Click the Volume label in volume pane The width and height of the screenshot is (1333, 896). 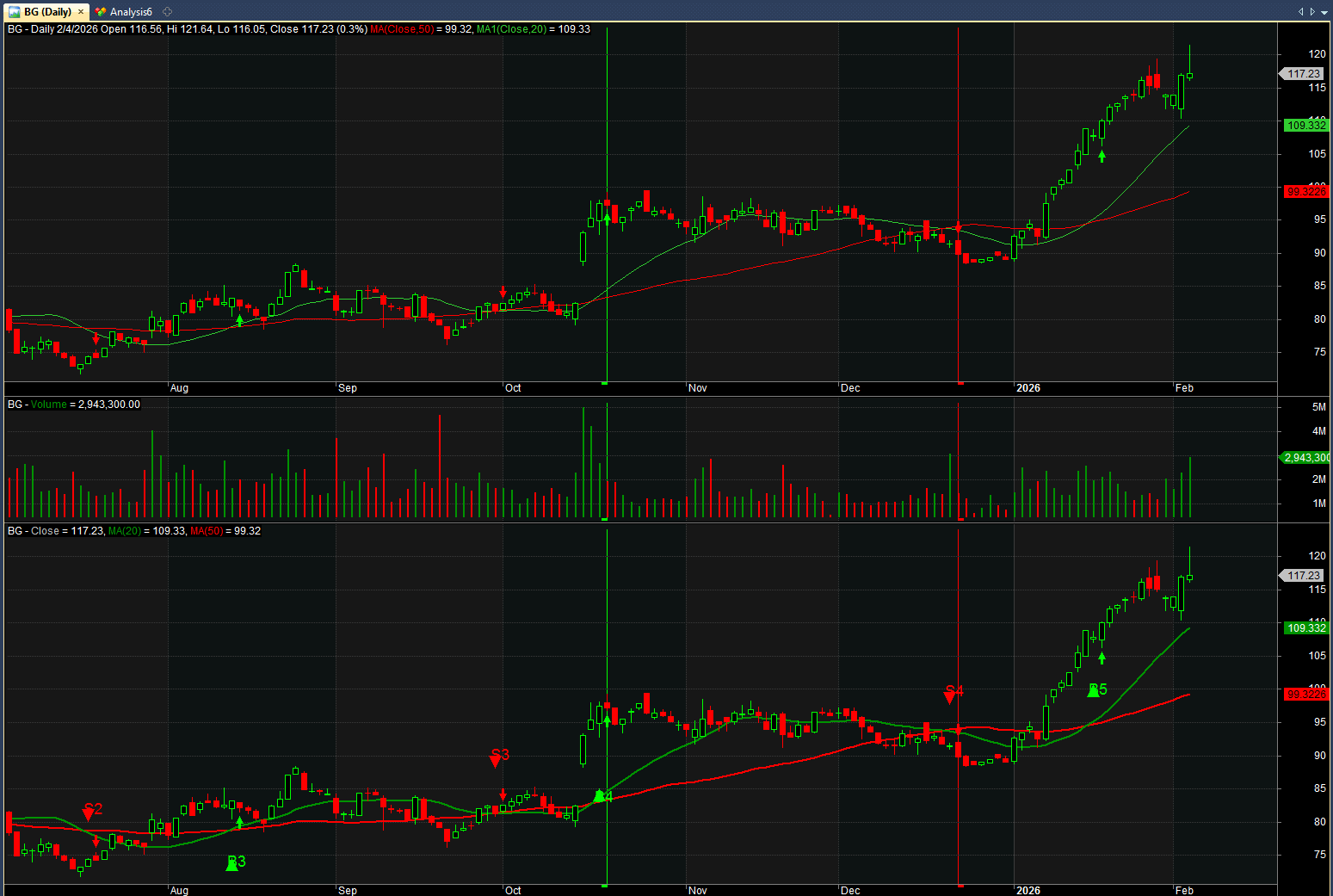49,405
